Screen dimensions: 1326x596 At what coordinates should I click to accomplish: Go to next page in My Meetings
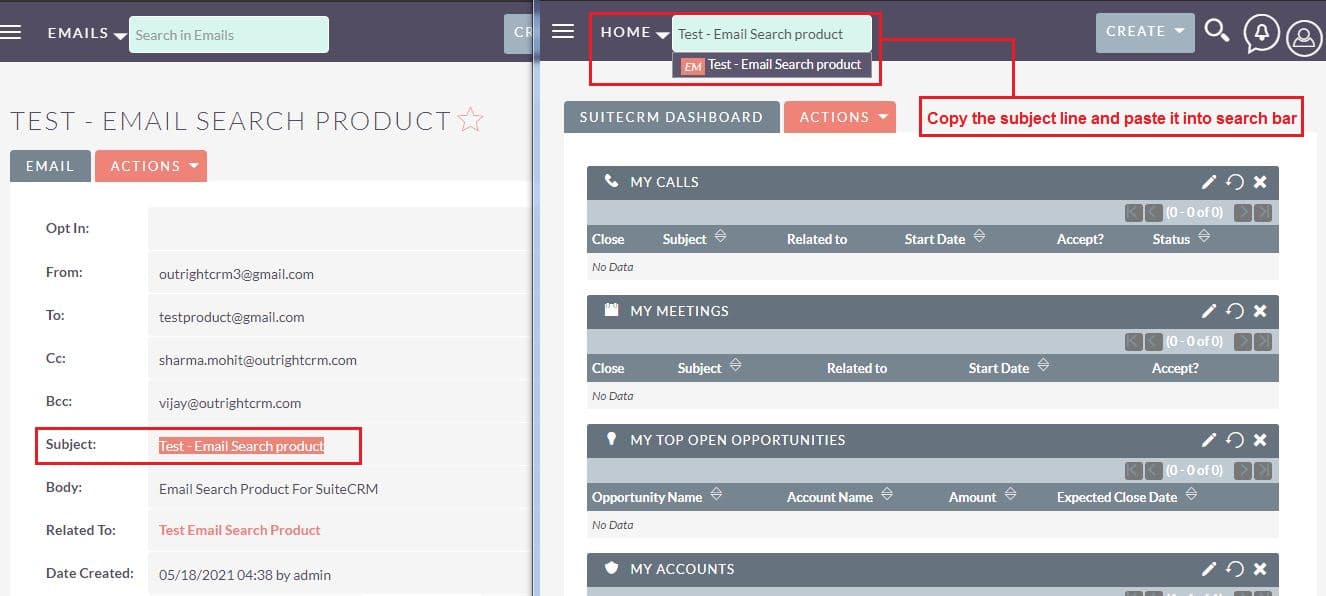point(1243,341)
